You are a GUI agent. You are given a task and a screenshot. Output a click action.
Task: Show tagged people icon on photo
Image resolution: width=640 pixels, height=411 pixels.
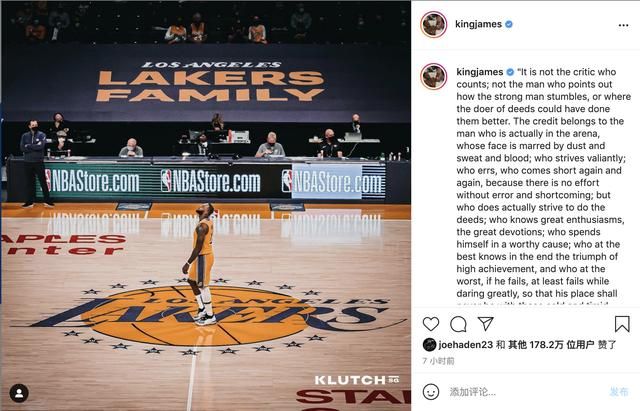[19, 393]
